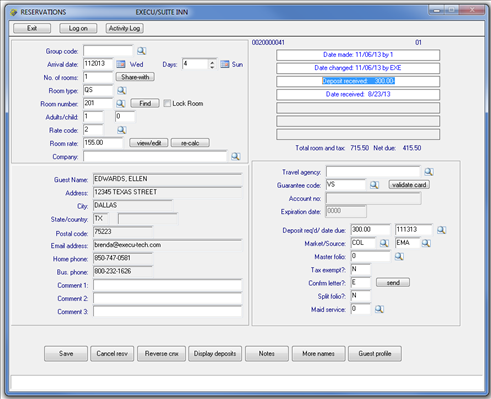Screen dimensions: 491x399
Task: Focus the Split folio field
Action: (361, 296)
